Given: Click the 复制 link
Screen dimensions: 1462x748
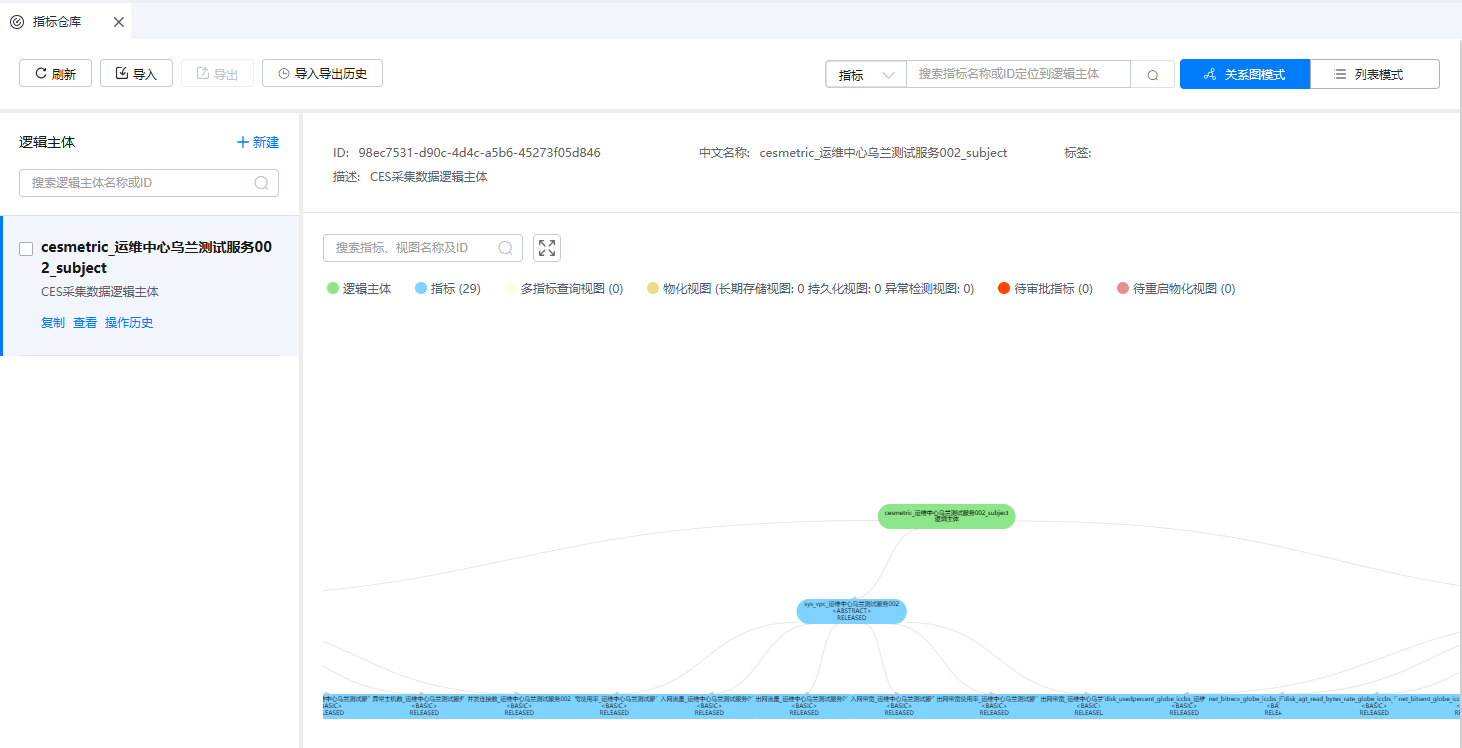Looking at the screenshot, I should click(x=53, y=323).
